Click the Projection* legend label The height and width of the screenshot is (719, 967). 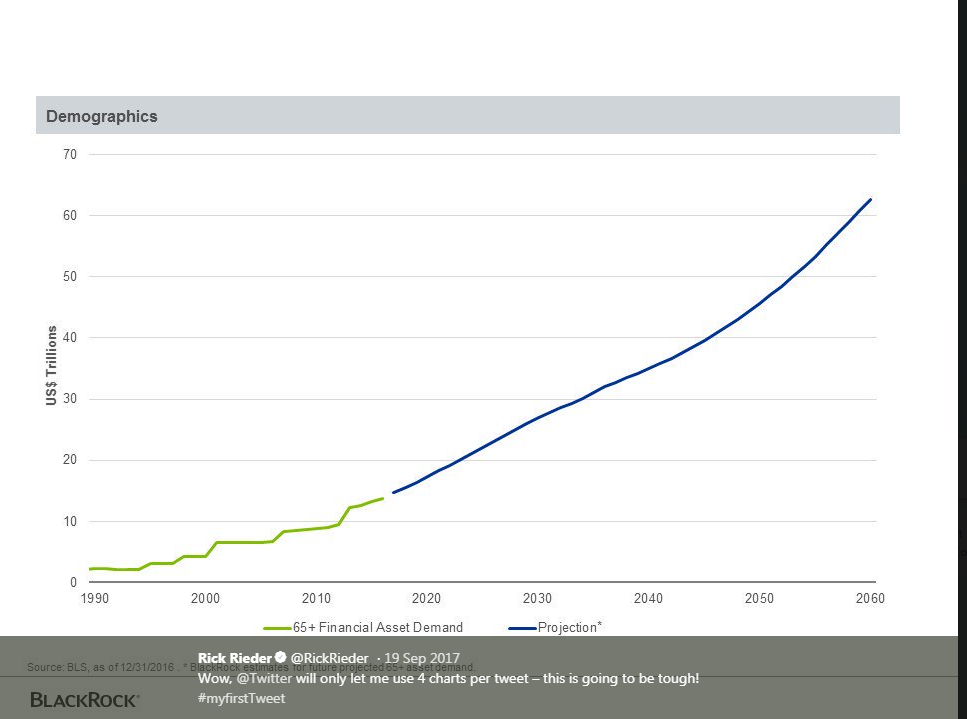[x=570, y=627]
